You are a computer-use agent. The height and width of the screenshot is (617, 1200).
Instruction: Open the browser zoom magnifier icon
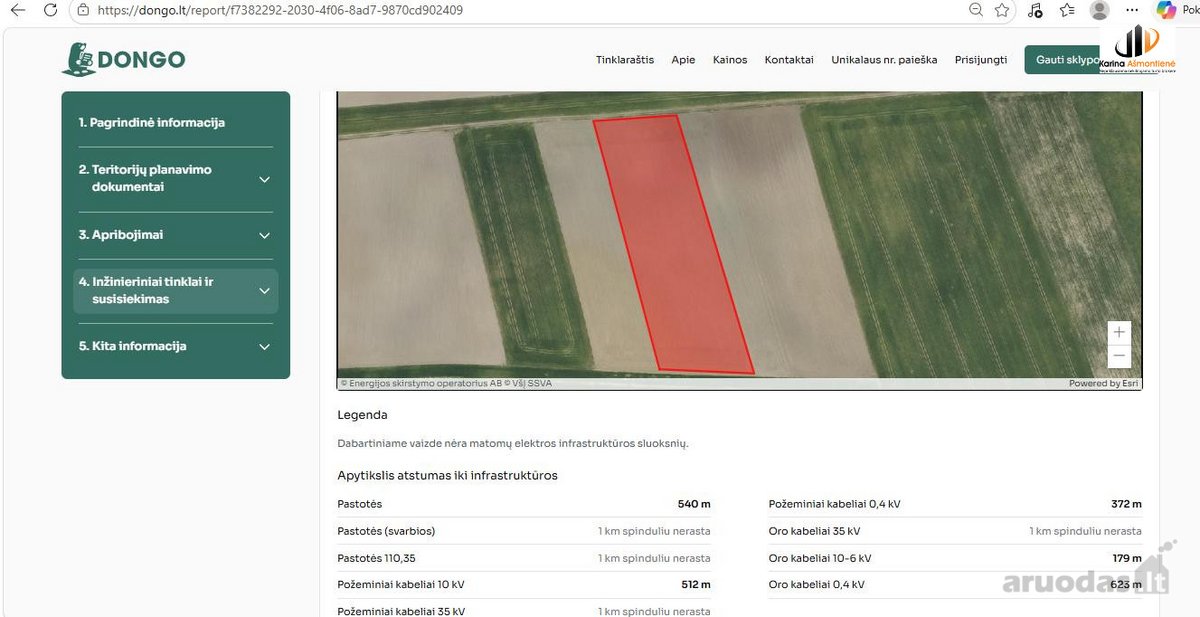click(977, 10)
